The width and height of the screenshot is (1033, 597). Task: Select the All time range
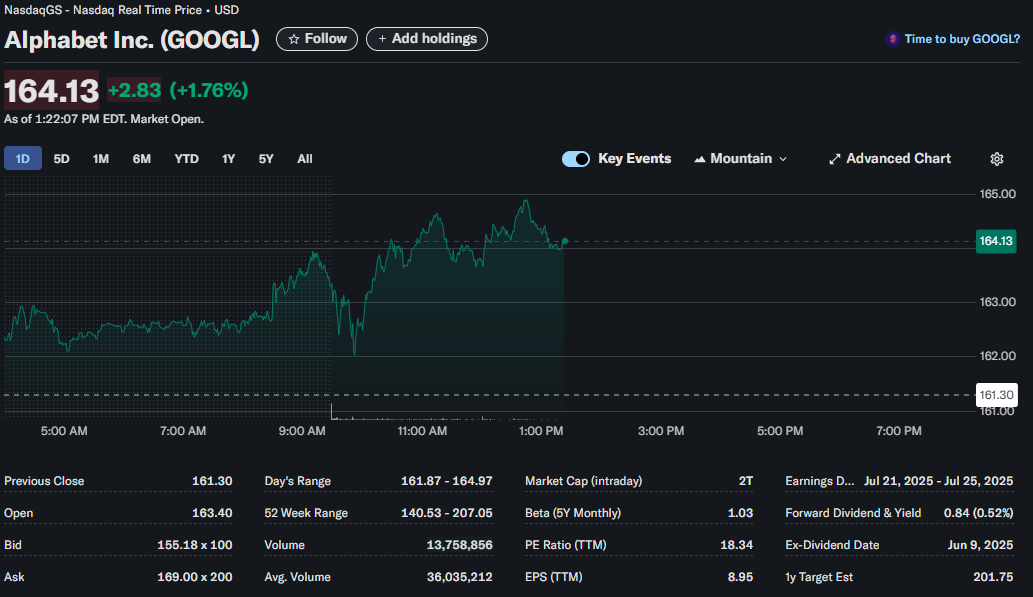pos(305,158)
